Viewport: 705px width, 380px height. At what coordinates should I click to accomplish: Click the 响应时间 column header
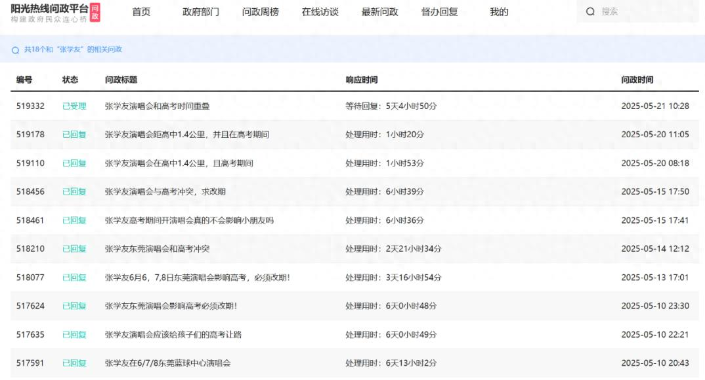tap(361, 80)
